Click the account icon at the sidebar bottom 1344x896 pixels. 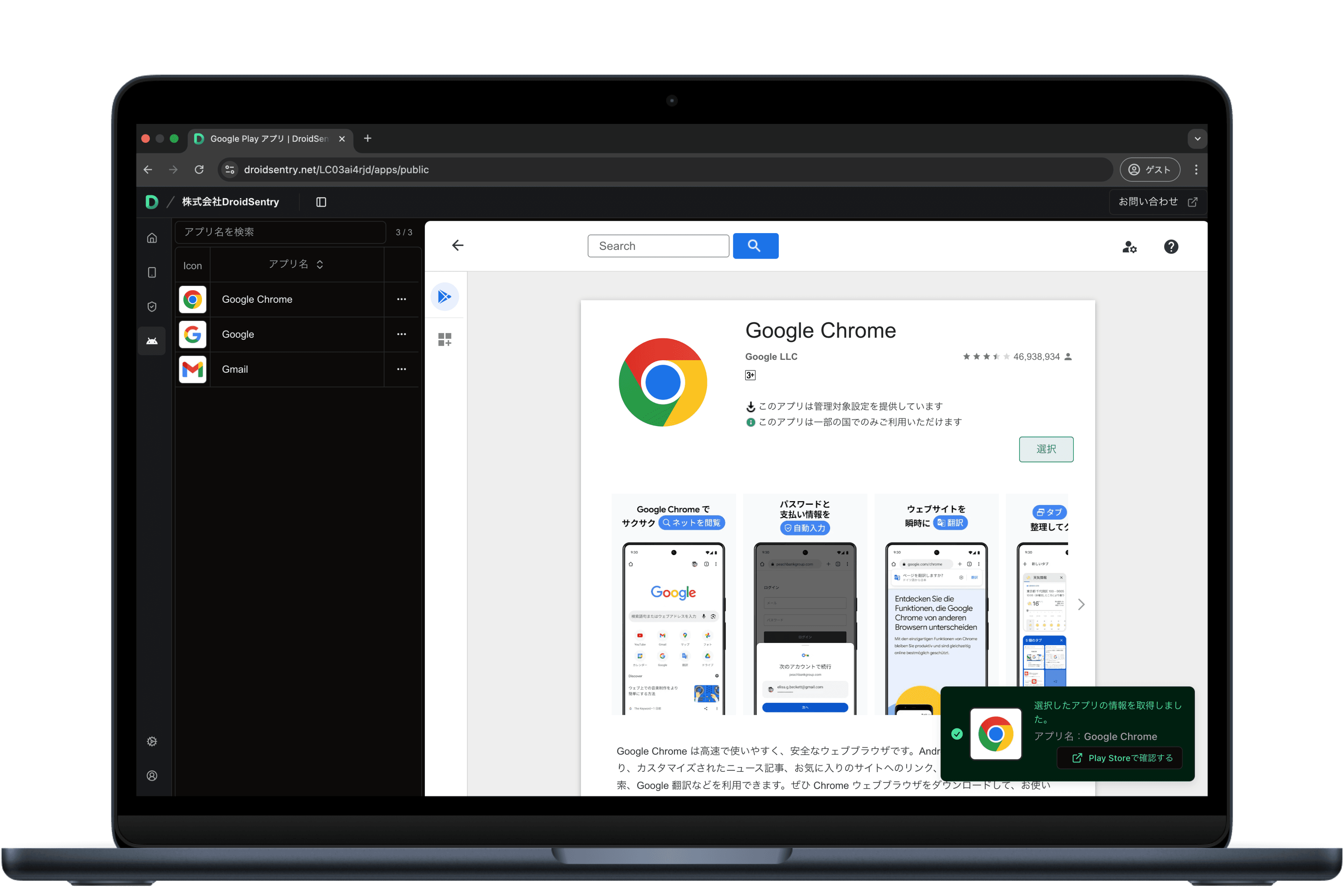tap(152, 776)
